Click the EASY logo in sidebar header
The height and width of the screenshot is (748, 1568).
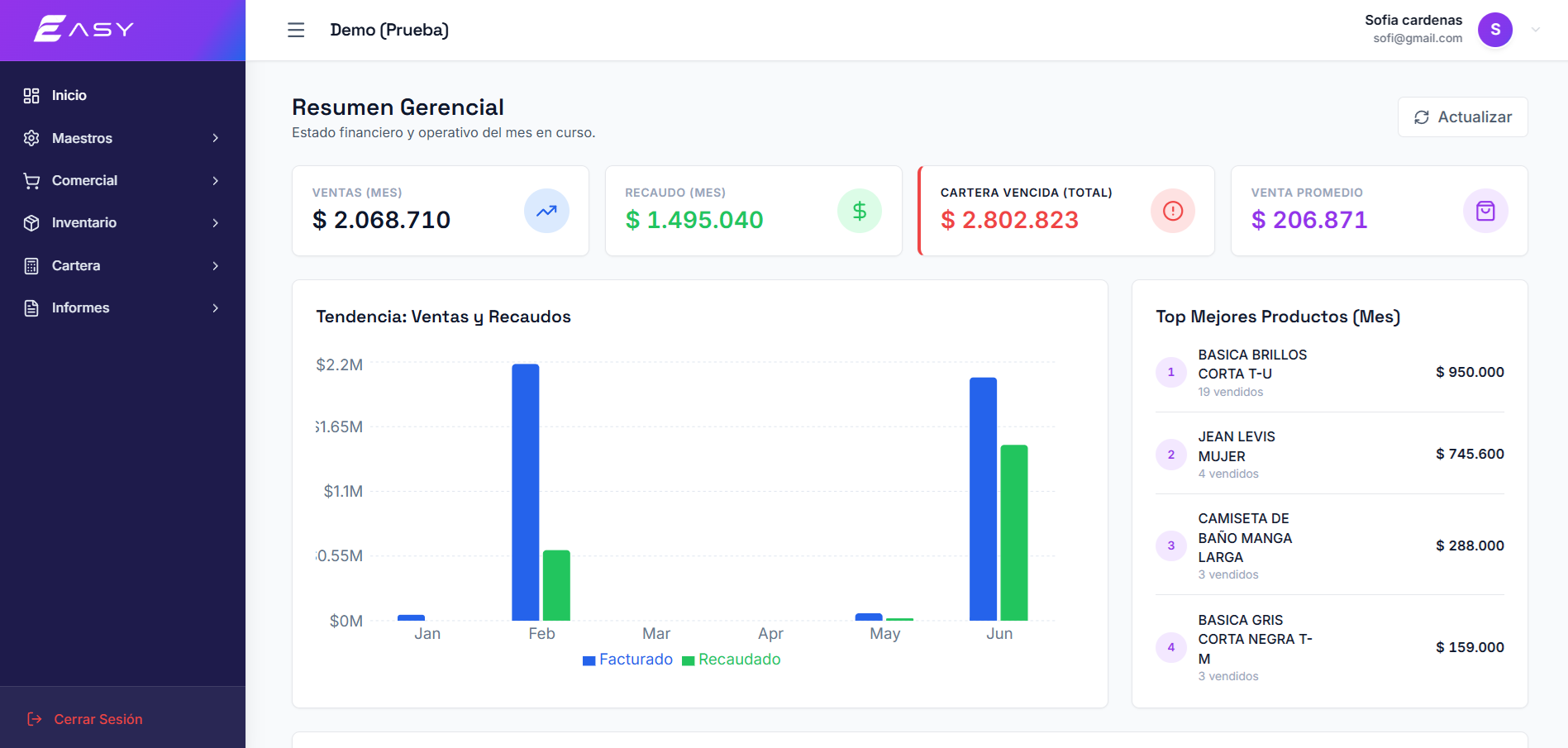click(x=83, y=29)
